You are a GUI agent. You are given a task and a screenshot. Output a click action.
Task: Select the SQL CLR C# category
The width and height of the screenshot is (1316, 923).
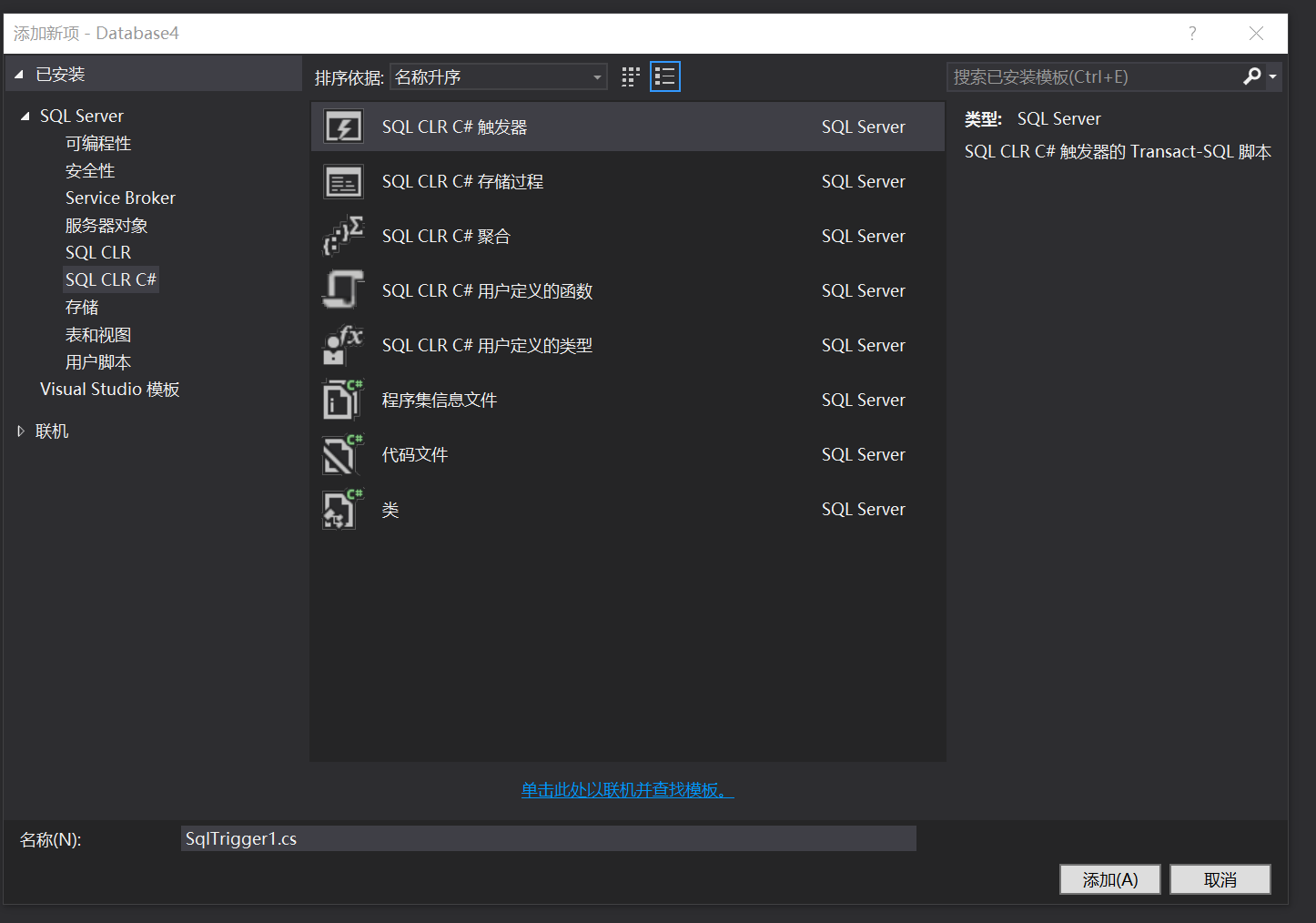[111, 279]
